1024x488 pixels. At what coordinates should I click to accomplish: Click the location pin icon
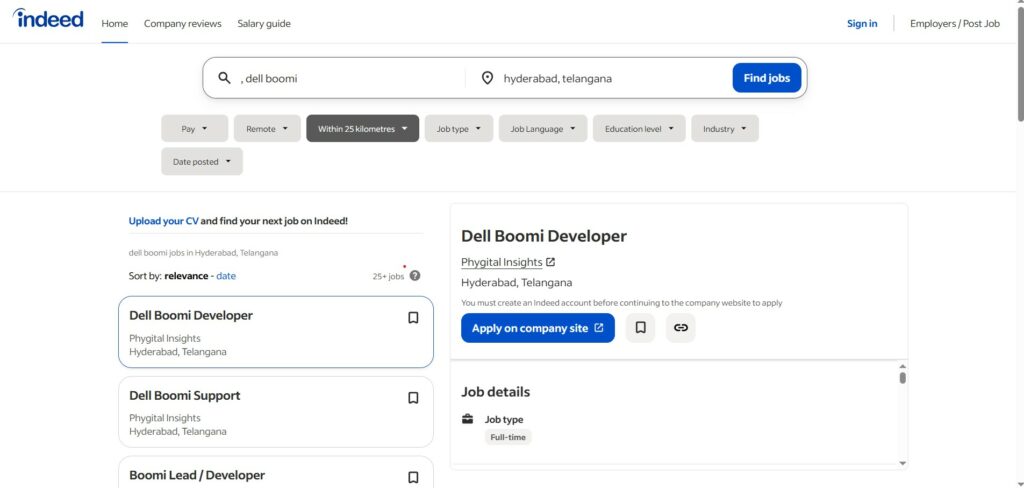tap(487, 78)
